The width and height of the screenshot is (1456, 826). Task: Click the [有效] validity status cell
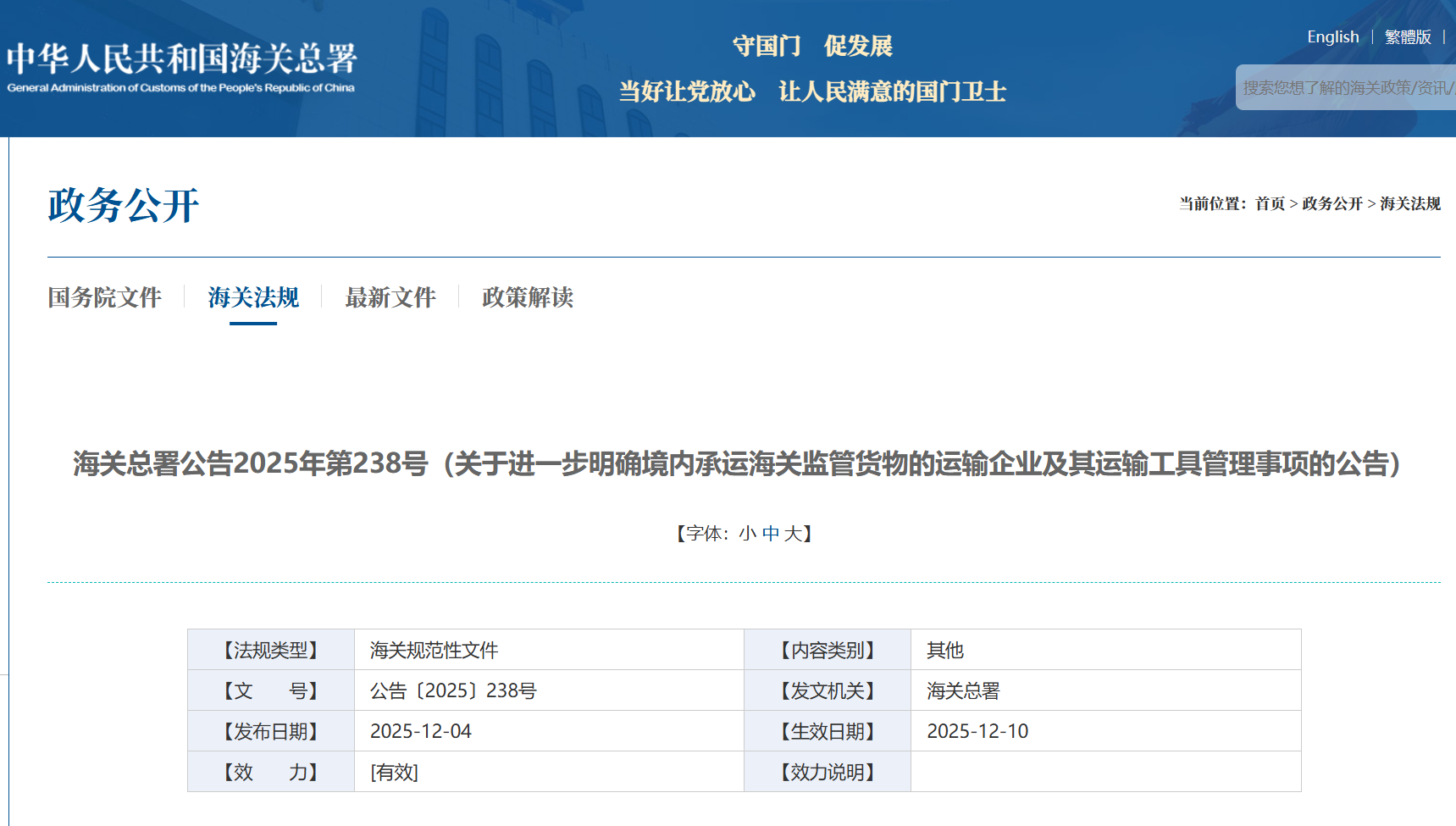(394, 772)
